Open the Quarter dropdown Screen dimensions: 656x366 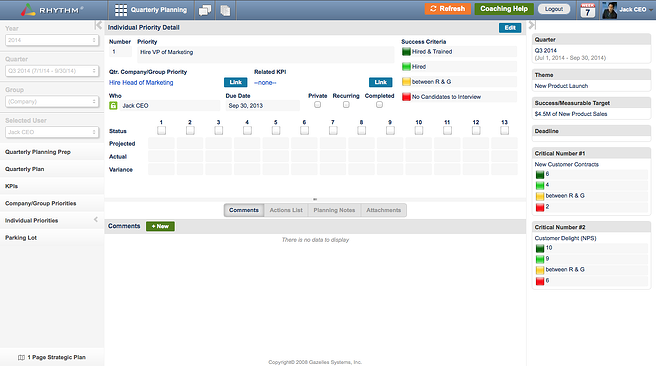[x=52, y=71]
